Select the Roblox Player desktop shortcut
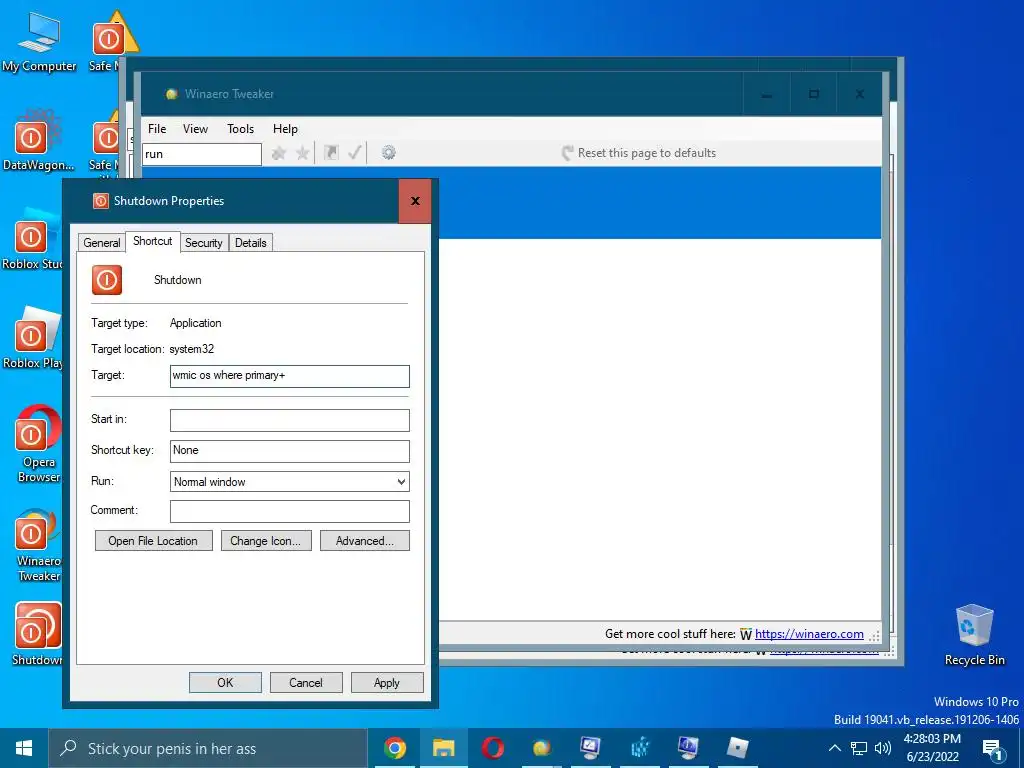Viewport: 1024px width, 768px height. (31, 339)
